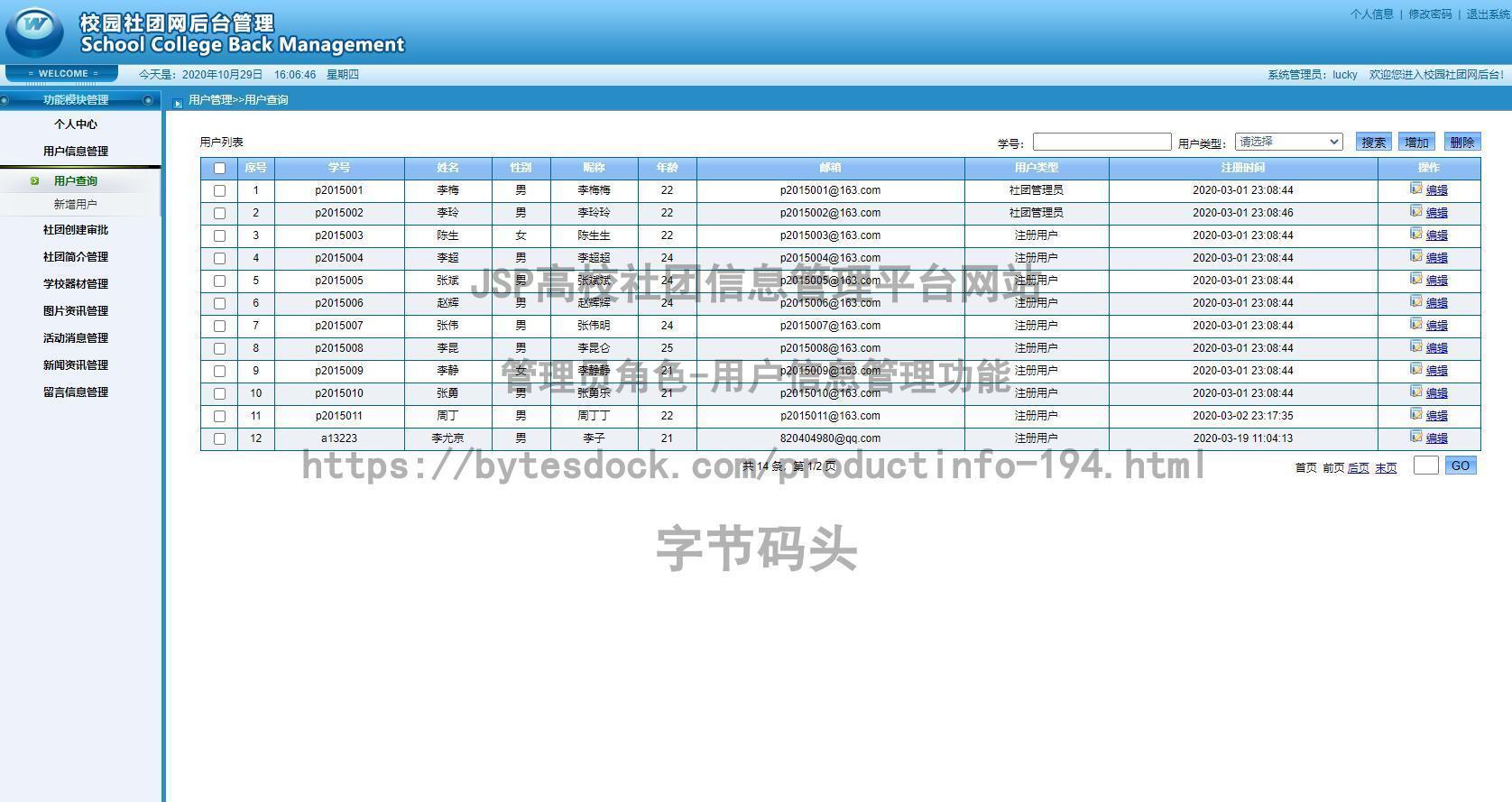This screenshot has width=1512, height=802.
Task: Expand 社团简介管理 menu section
Action: coord(76,257)
